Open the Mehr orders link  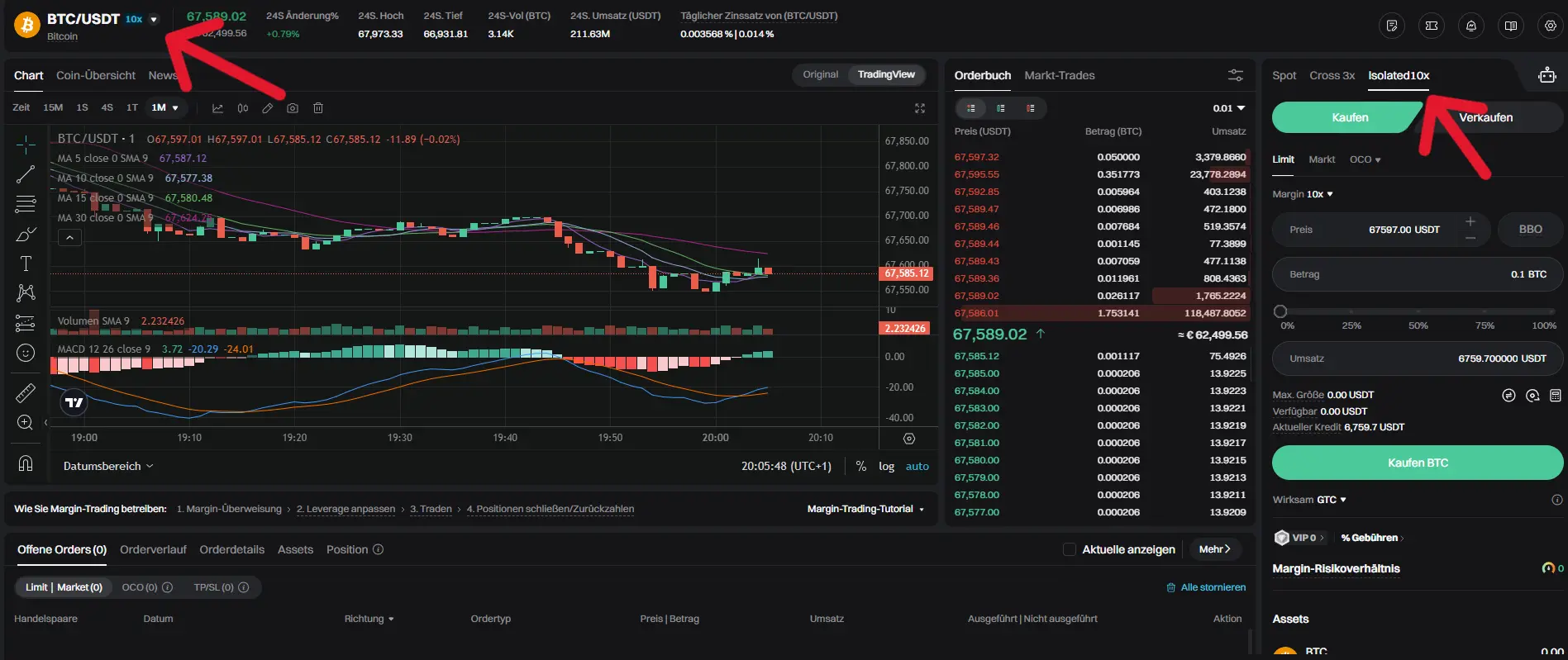click(x=1215, y=549)
